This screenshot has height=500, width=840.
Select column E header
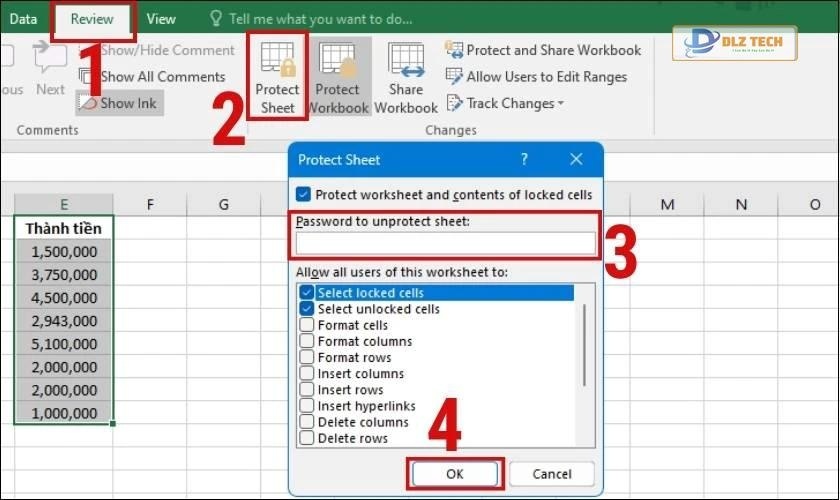[x=64, y=204]
